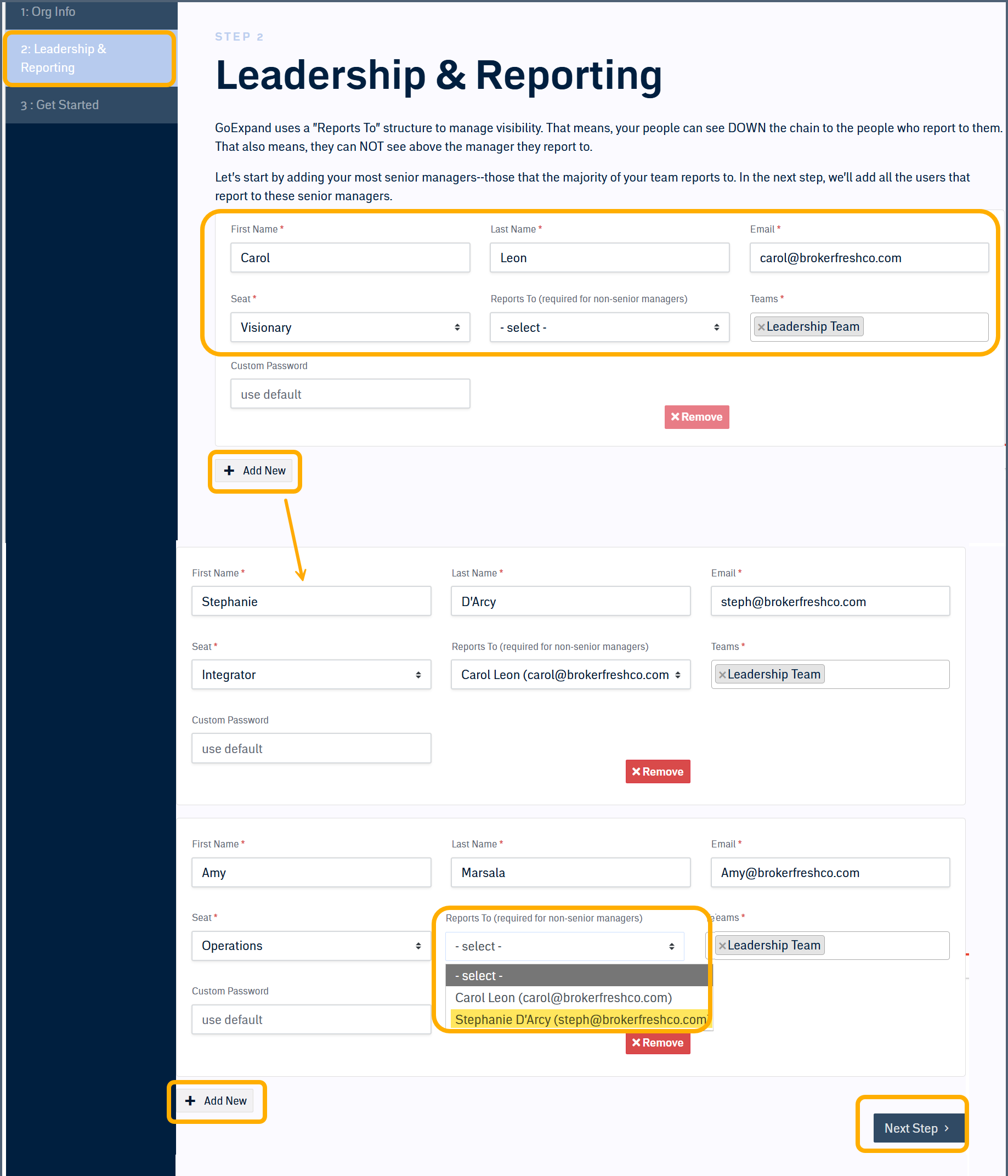
Task: Click the first Add New button
Action: point(254,471)
